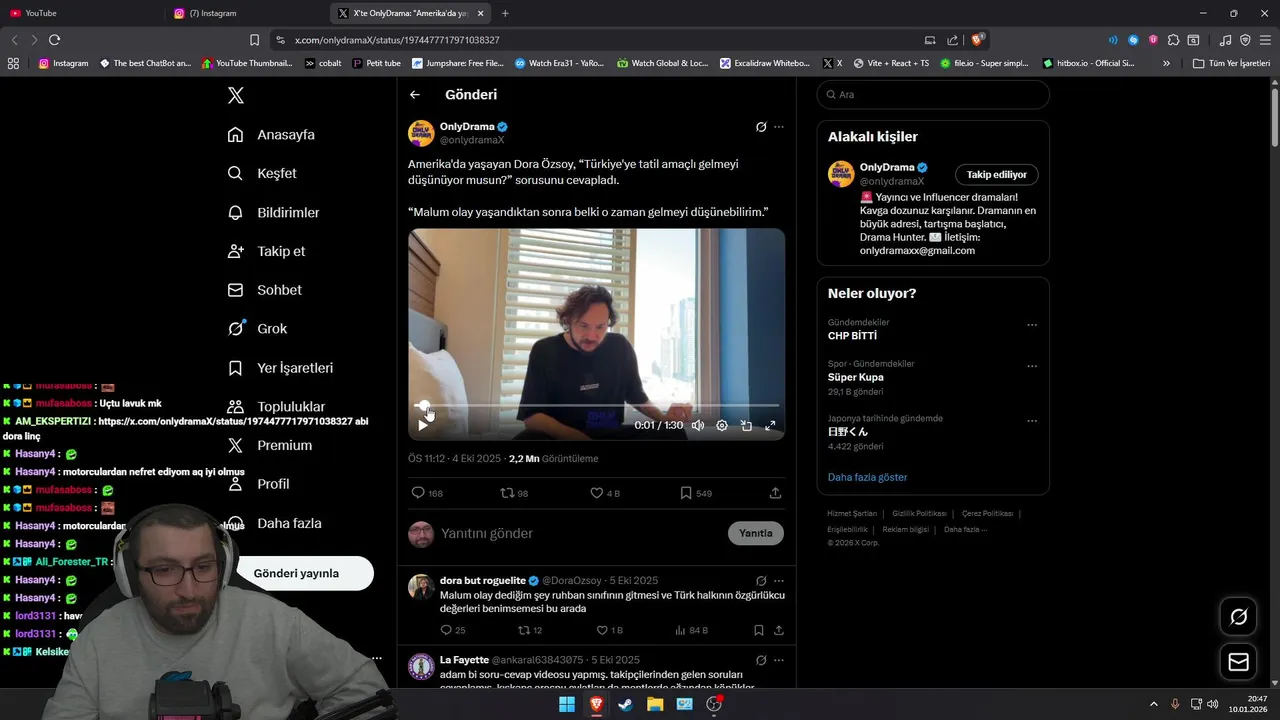
Task: Open options for Süper Kupa trend
Action: pyautogui.click(x=1032, y=366)
